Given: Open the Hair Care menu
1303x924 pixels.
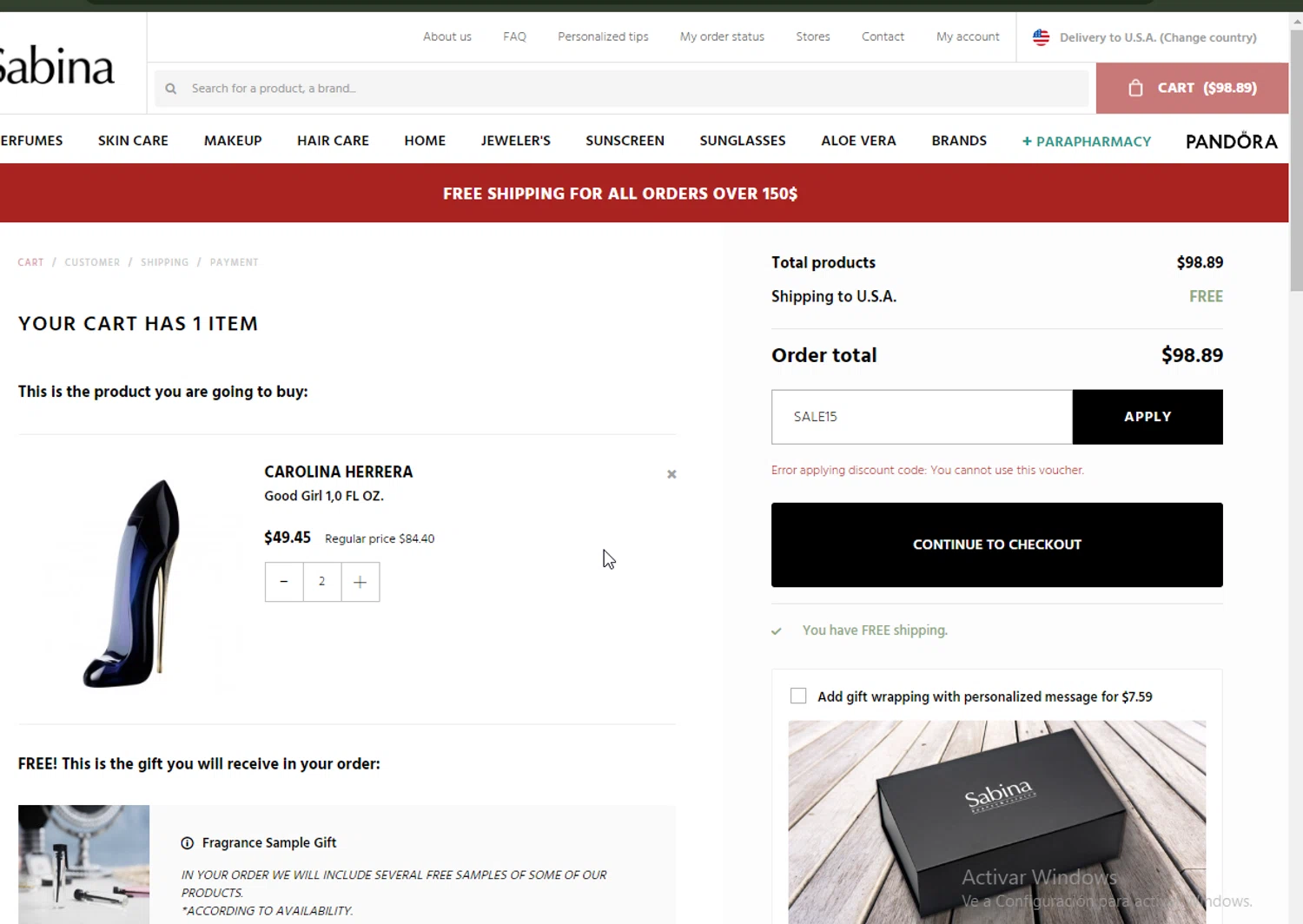Looking at the screenshot, I should click(x=333, y=141).
